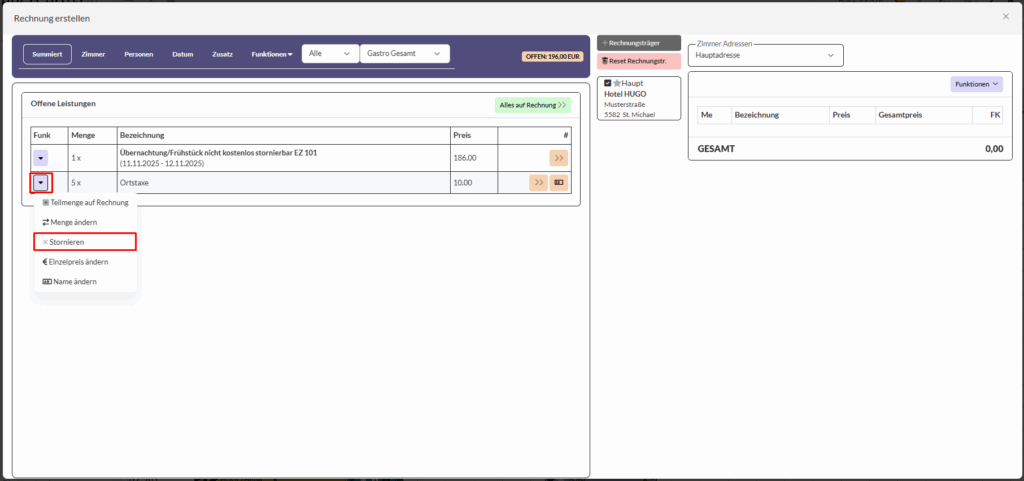
Task: Click the card icon in Ortstaxe row
Action: (x=559, y=183)
